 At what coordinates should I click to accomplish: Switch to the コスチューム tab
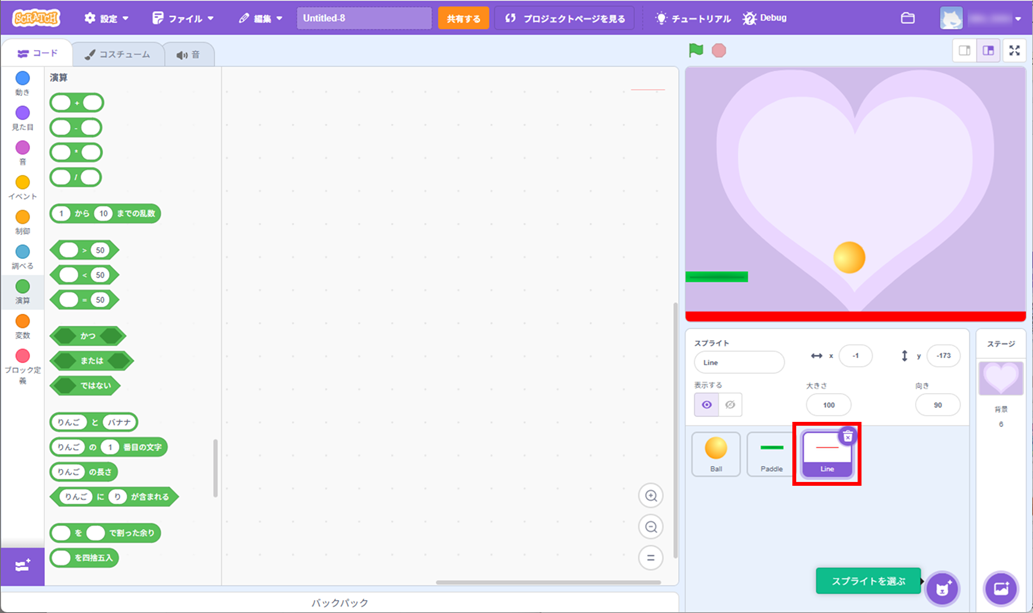(117, 55)
